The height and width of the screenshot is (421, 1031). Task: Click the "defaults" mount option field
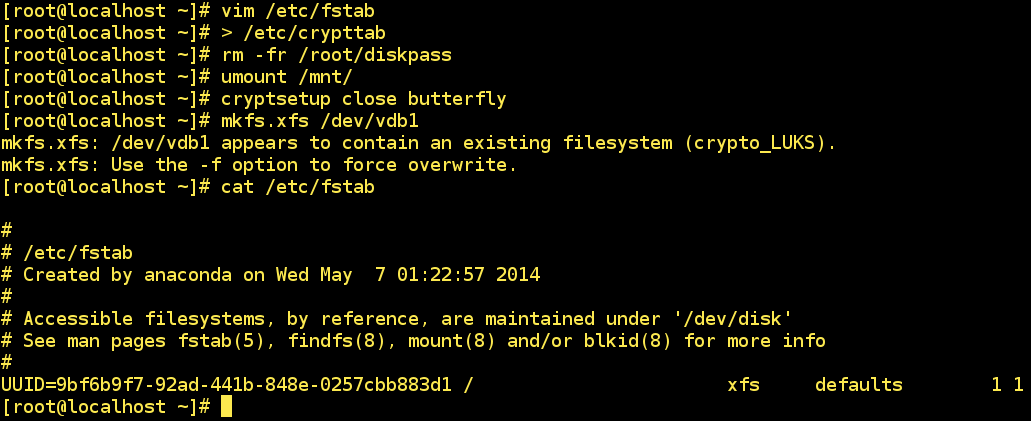(858, 385)
